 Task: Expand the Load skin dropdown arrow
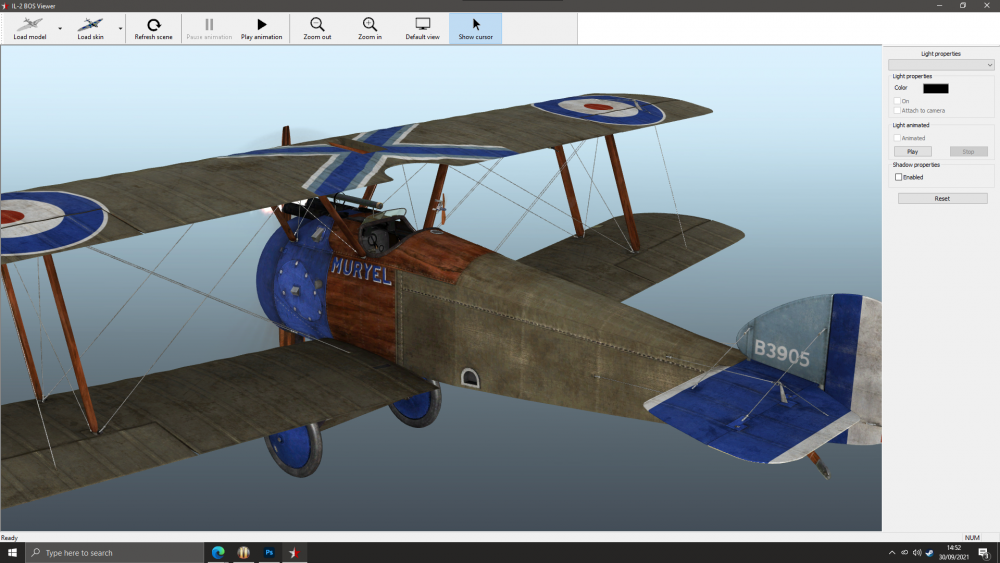(121, 29)
